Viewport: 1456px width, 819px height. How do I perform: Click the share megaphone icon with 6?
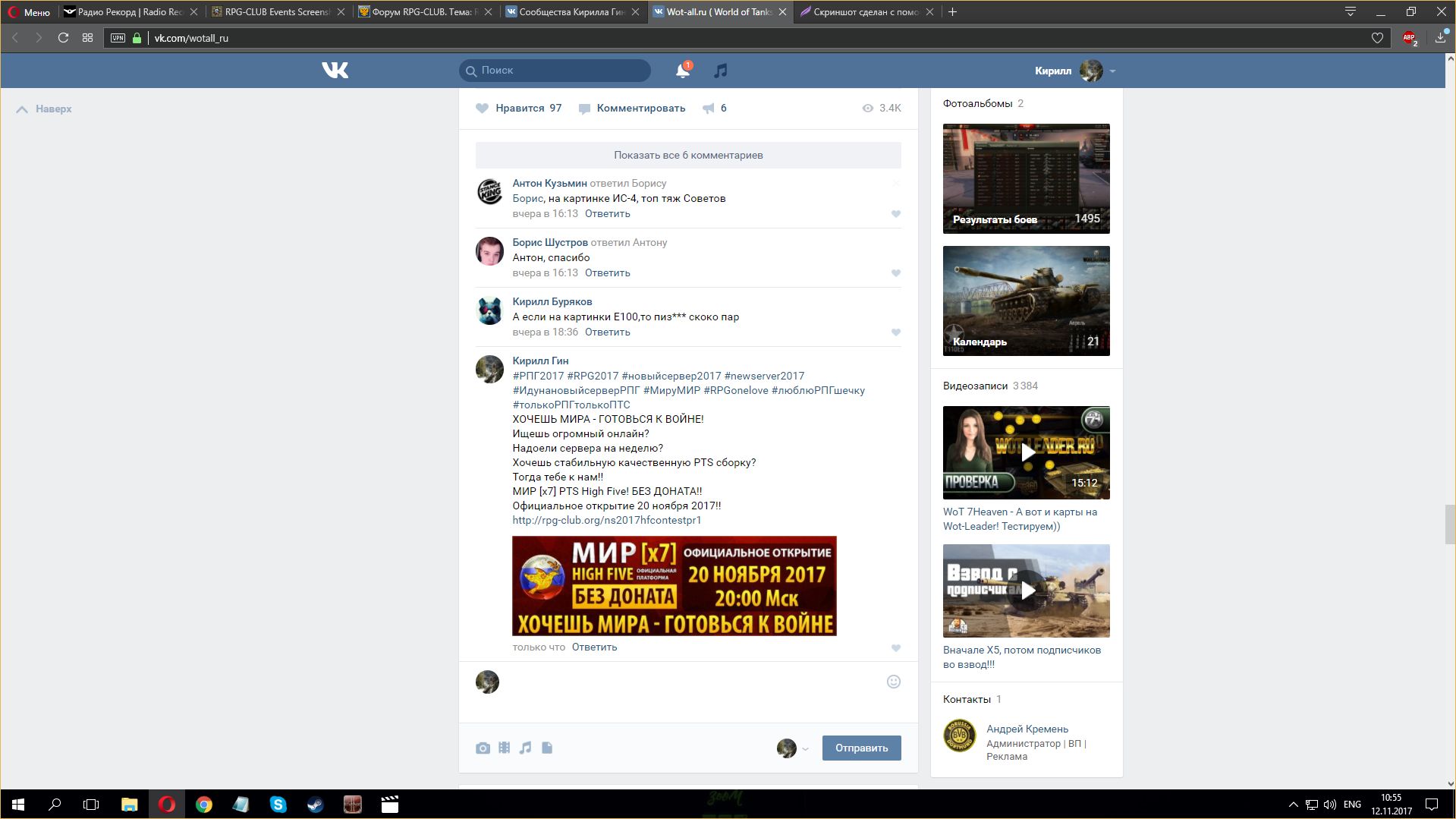tap(709, 108)
